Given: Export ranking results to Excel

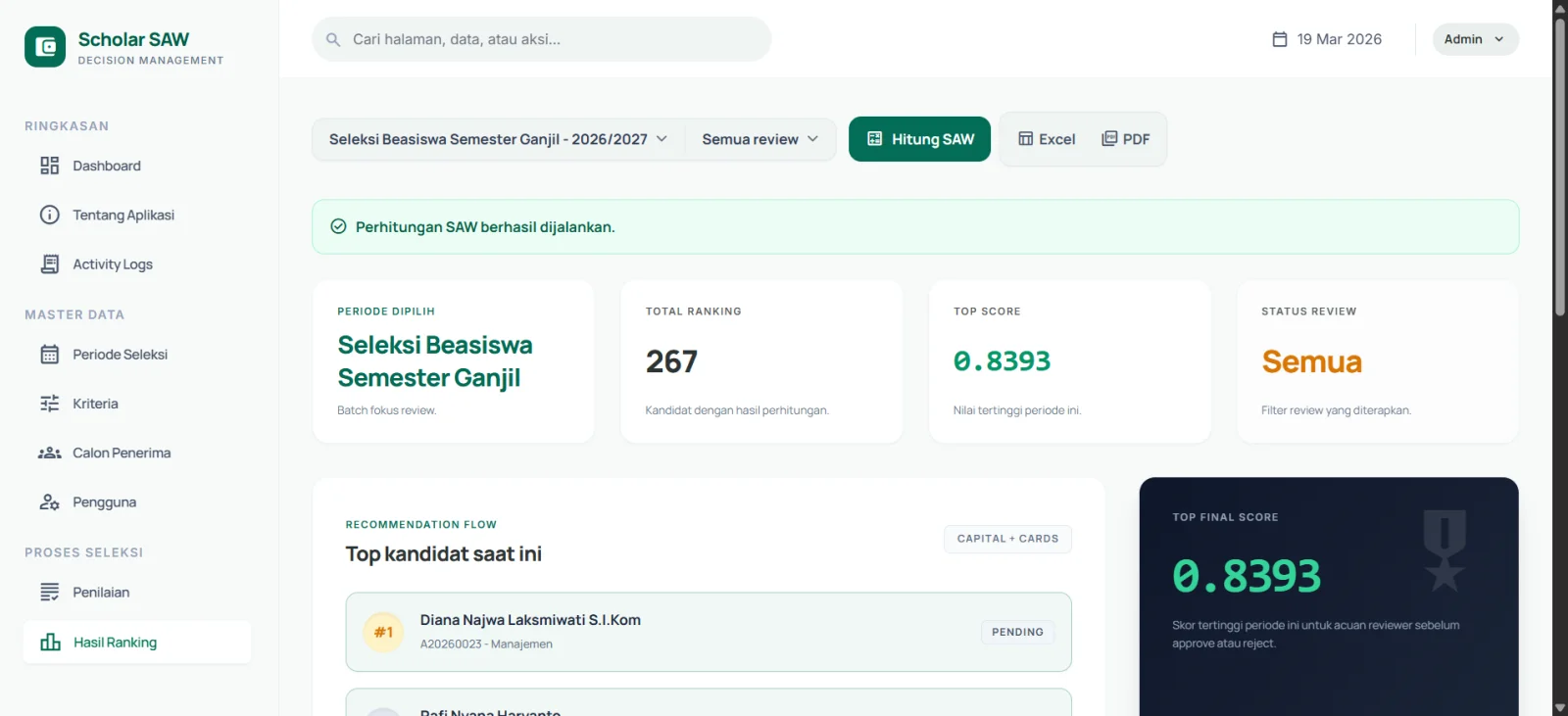Looking at the screenshot, I should (x=1047, y=139).
